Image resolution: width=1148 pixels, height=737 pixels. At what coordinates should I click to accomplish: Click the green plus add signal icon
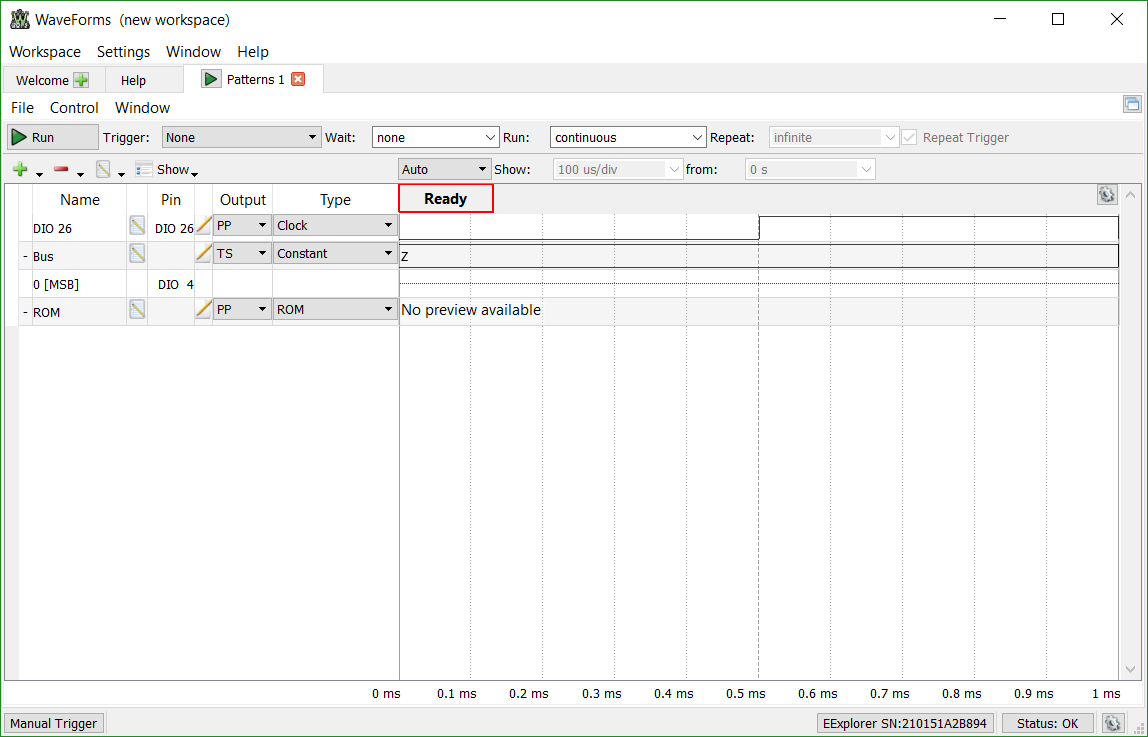pyautogui.click(x=20, y=170)
